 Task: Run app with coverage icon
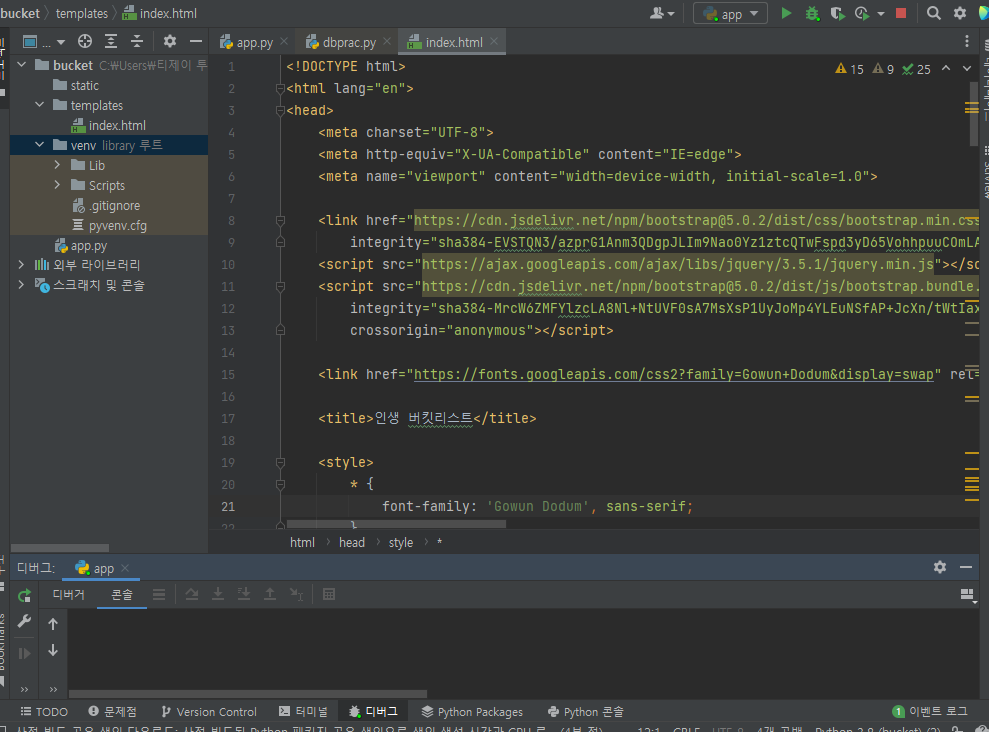pyautogui.click(x=837, y=13)
